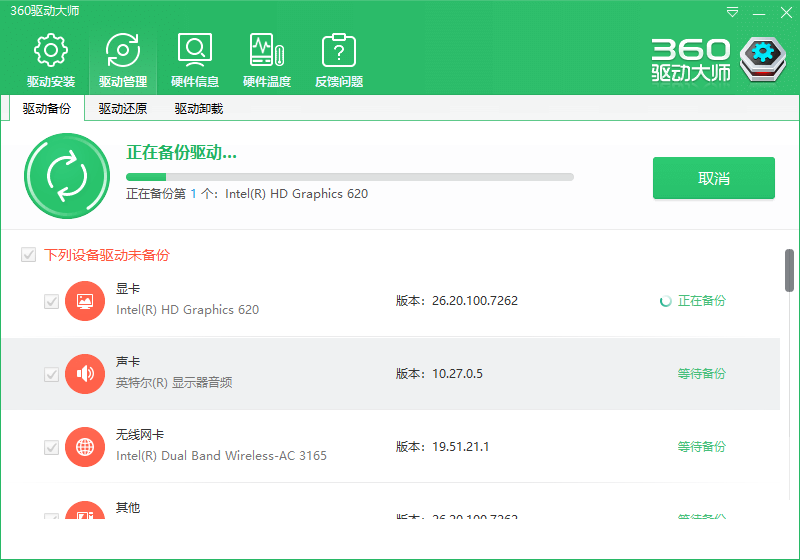
Task: Open the 硬件温度 thermometer icon section
Action: tap(267, 60)
